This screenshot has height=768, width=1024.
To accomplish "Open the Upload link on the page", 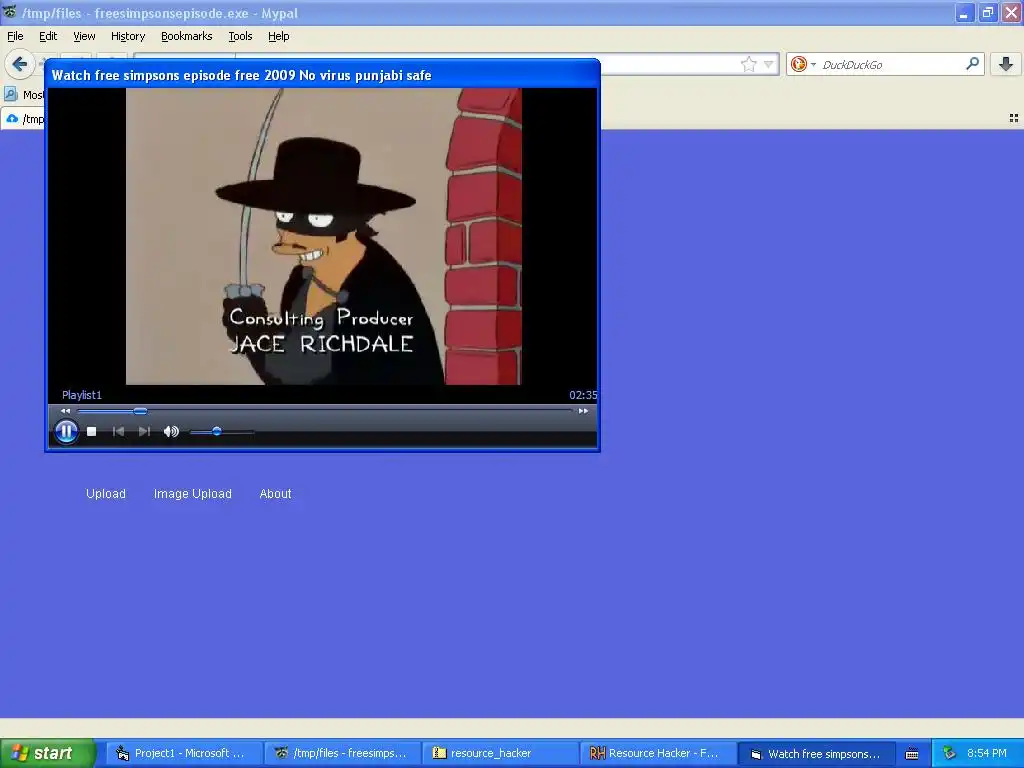I will coord(106,494).
